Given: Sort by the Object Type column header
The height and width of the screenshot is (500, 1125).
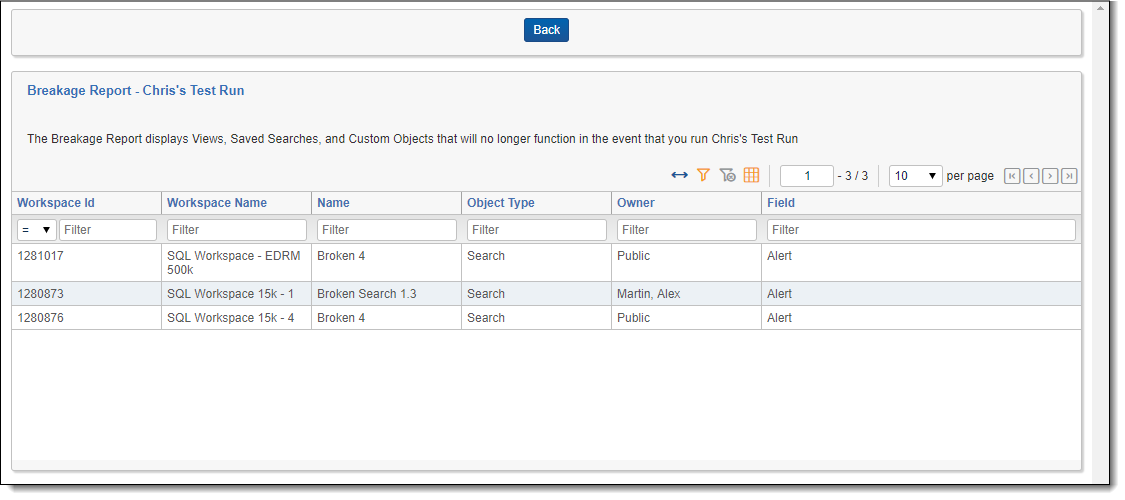Looking at the screenshot, I should [500, 203].
